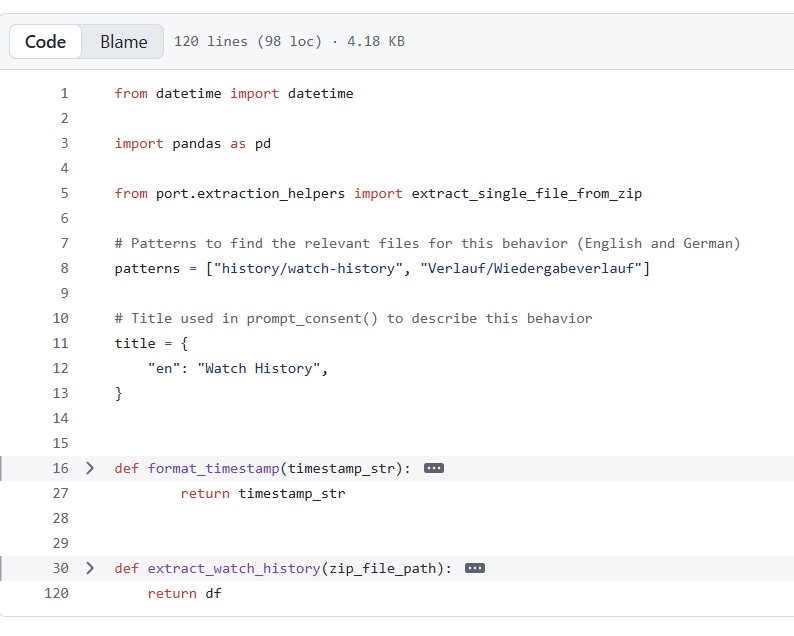Click 'return timestamp_str' line

[x=263, y=493]
